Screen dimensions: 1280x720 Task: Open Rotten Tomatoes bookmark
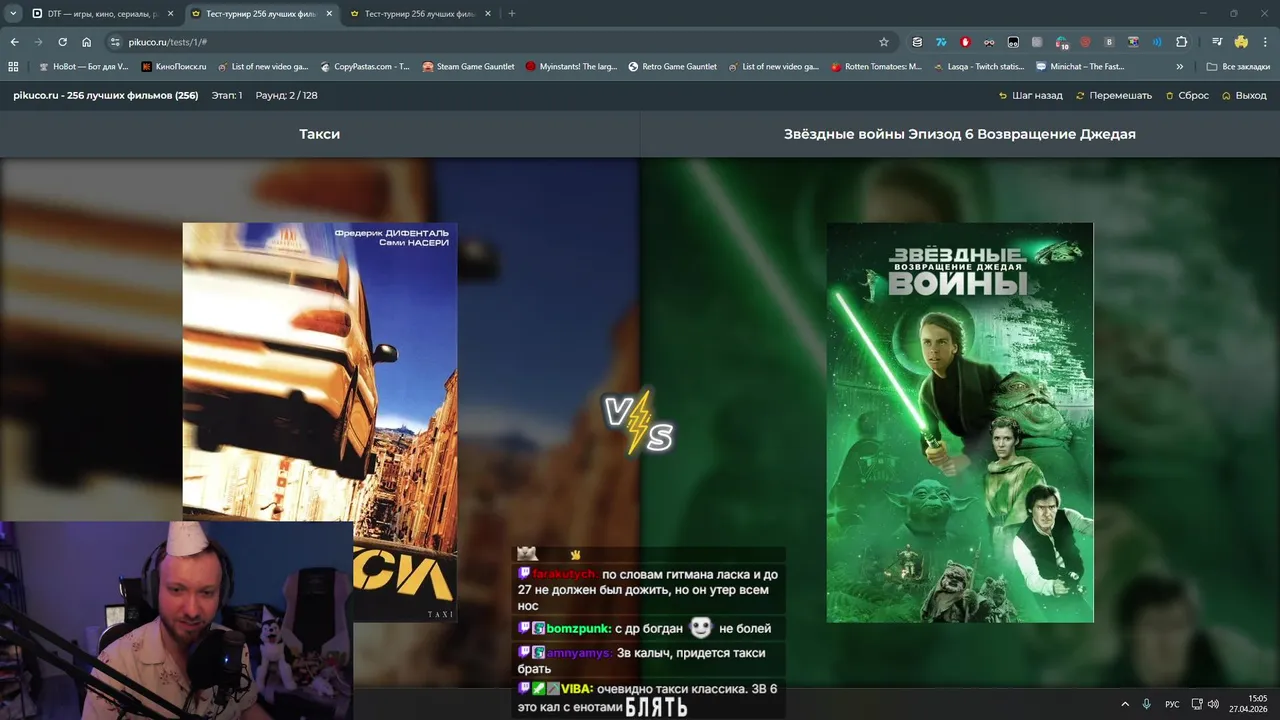876,67
